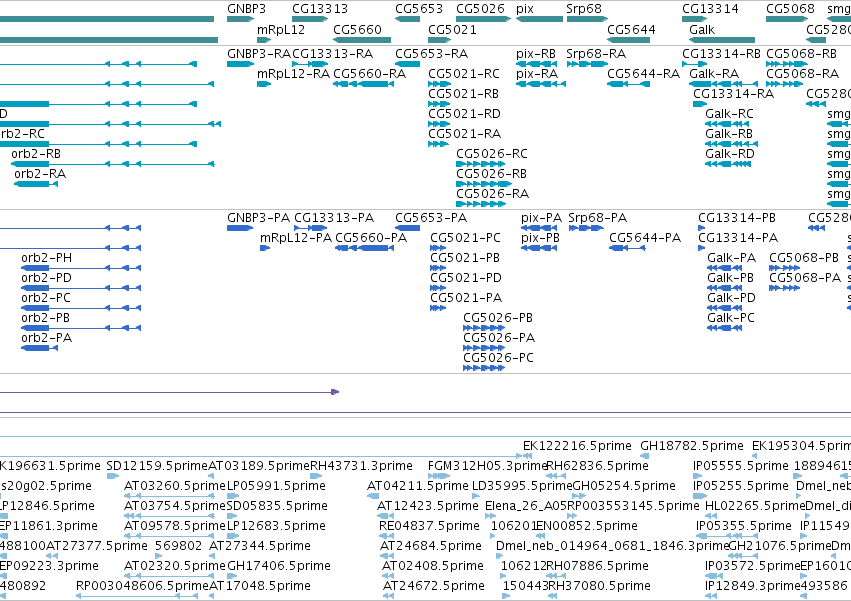This screenshot has height=601, width=851.
Task: Select the CG5068-PB protein label
Action: pos(804,258)
